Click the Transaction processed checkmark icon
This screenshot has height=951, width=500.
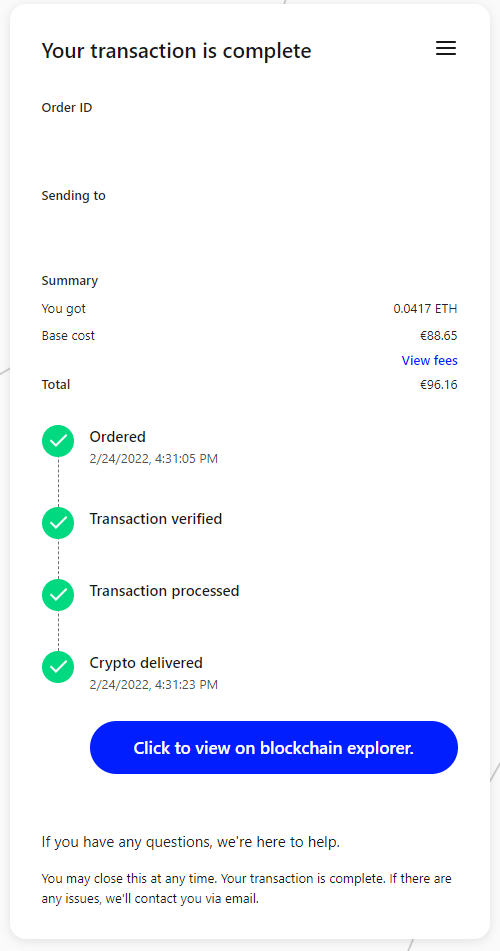point(58,595)
